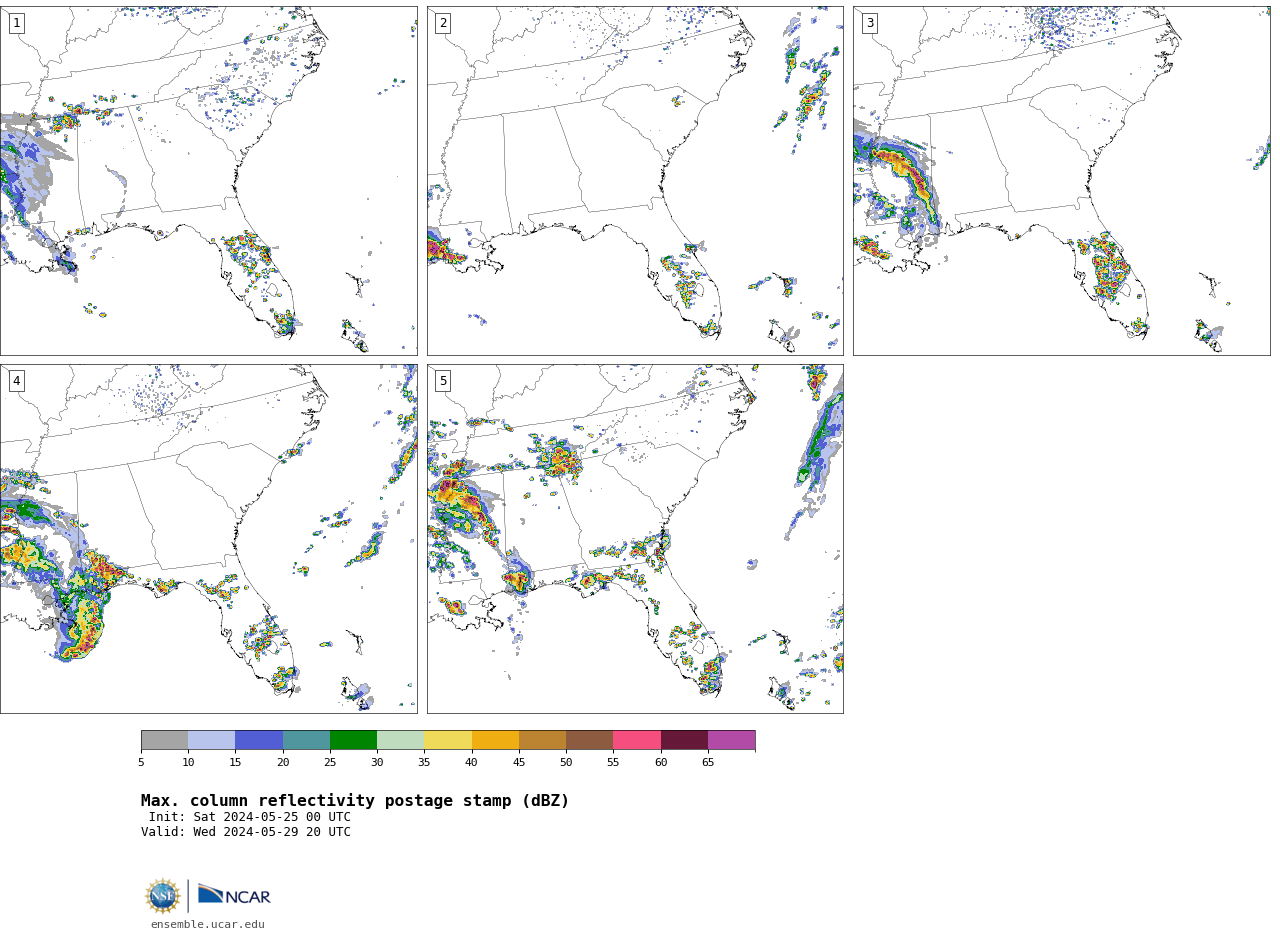Open ensemble member 1 map panel
Screen dimensions: 1280x936
(209, 181)
